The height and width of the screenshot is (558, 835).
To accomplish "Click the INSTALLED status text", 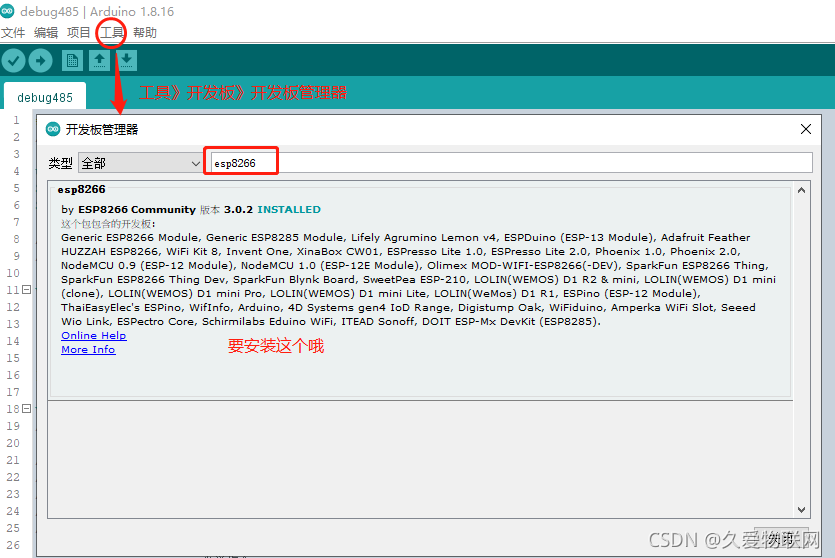I will pos(289,209).
